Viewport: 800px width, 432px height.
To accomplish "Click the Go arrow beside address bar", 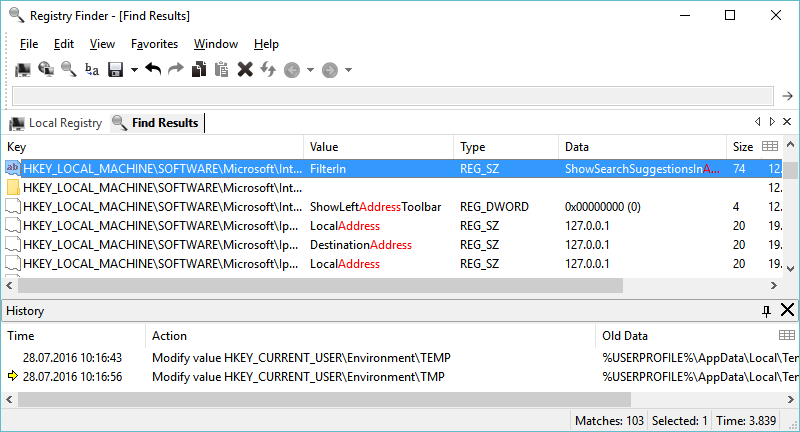I will tap(787, 96).
